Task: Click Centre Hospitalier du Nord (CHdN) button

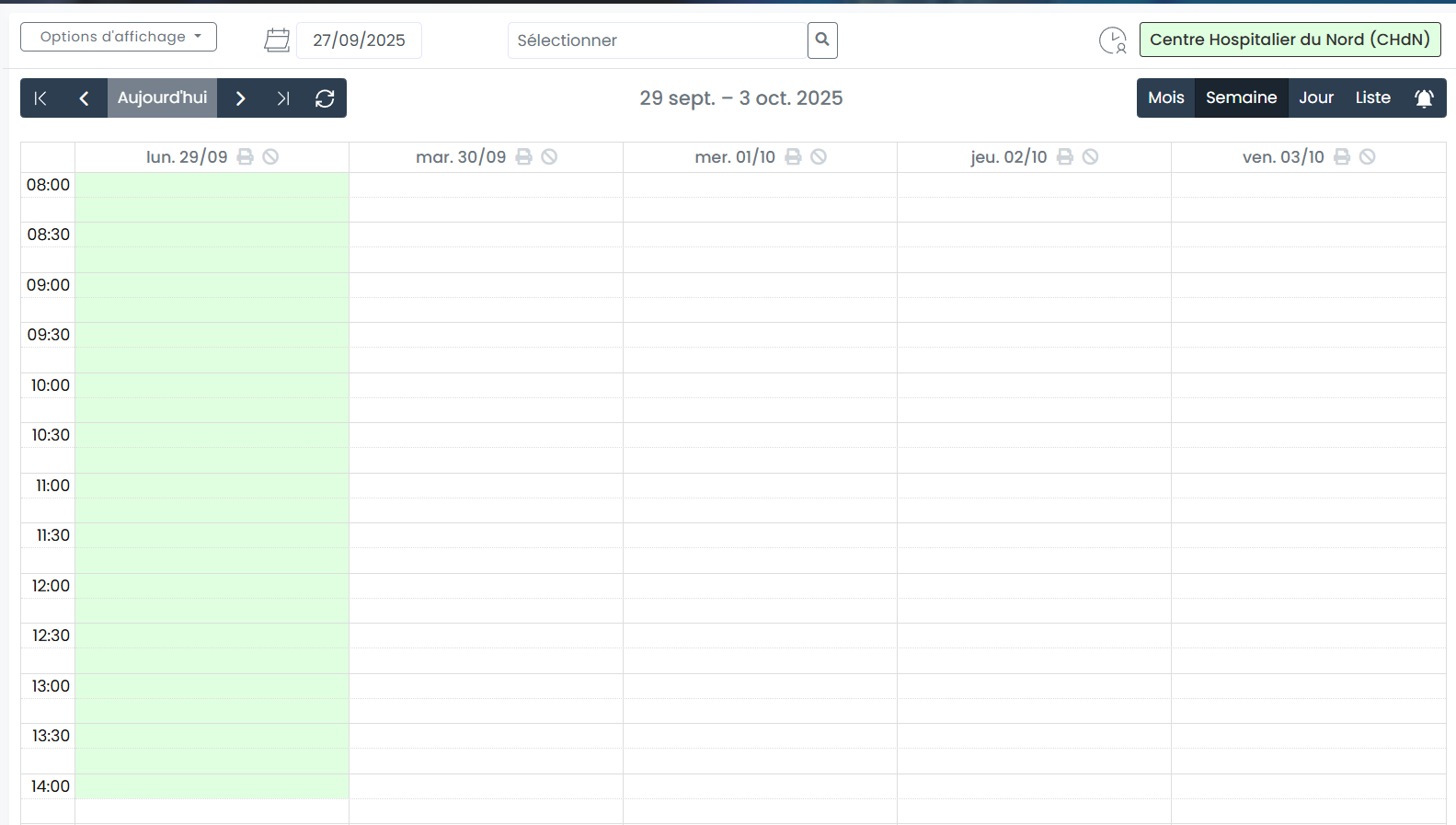Action: (x=1290, y=40)
